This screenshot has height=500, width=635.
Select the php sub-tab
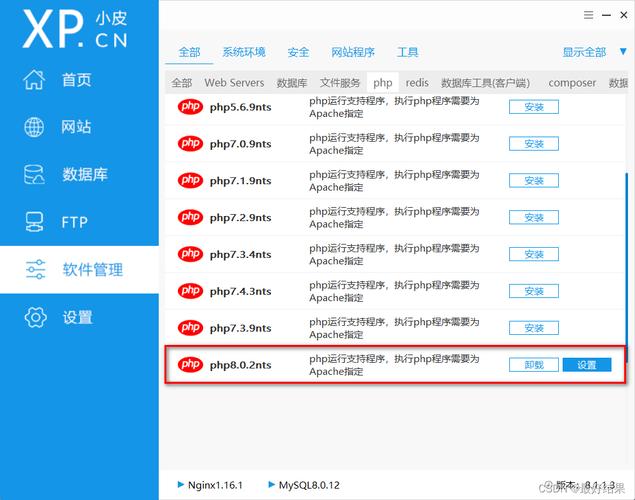[x=383, y=83]
